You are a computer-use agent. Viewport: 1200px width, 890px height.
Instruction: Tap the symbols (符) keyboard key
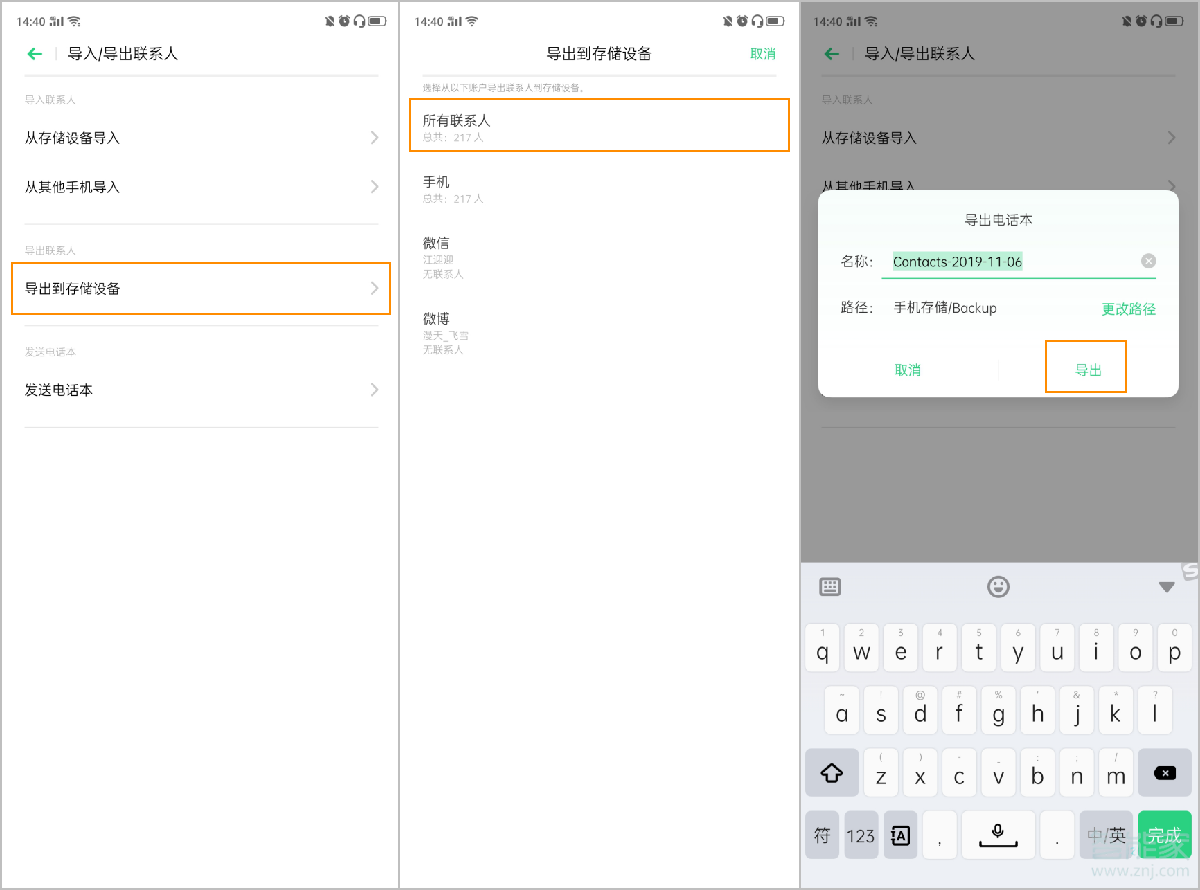point(822,834)
